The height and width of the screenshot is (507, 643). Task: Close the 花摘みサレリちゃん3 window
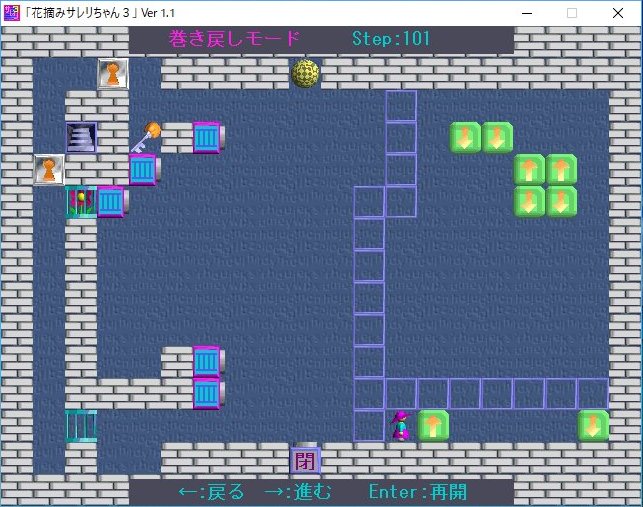(619, 13)
